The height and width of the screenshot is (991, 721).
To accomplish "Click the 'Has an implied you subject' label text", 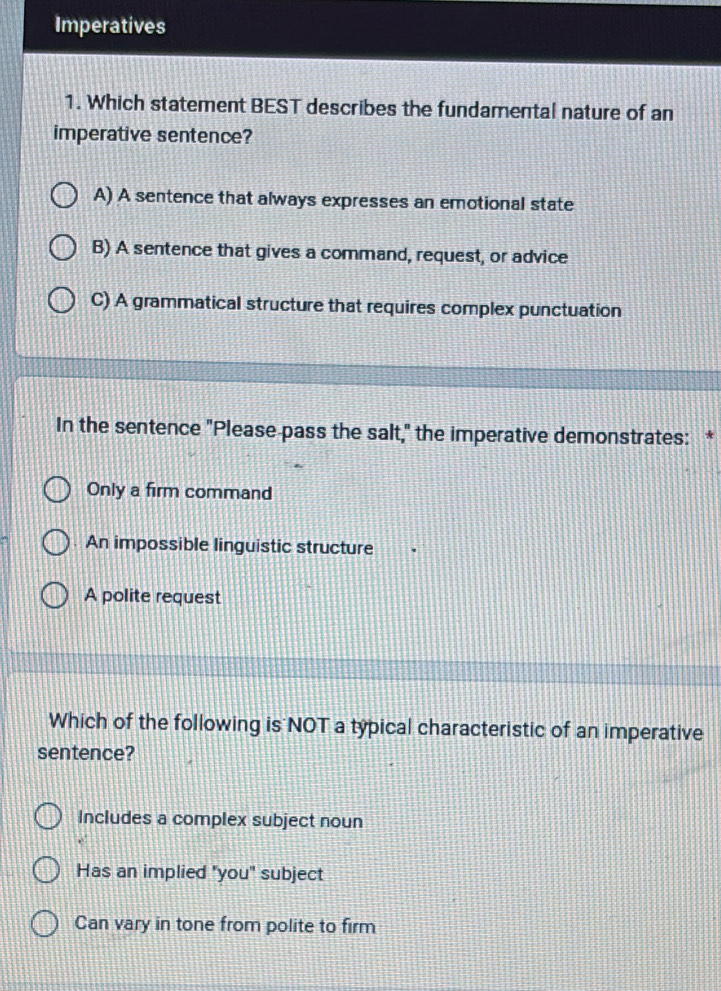I will 200,872.
